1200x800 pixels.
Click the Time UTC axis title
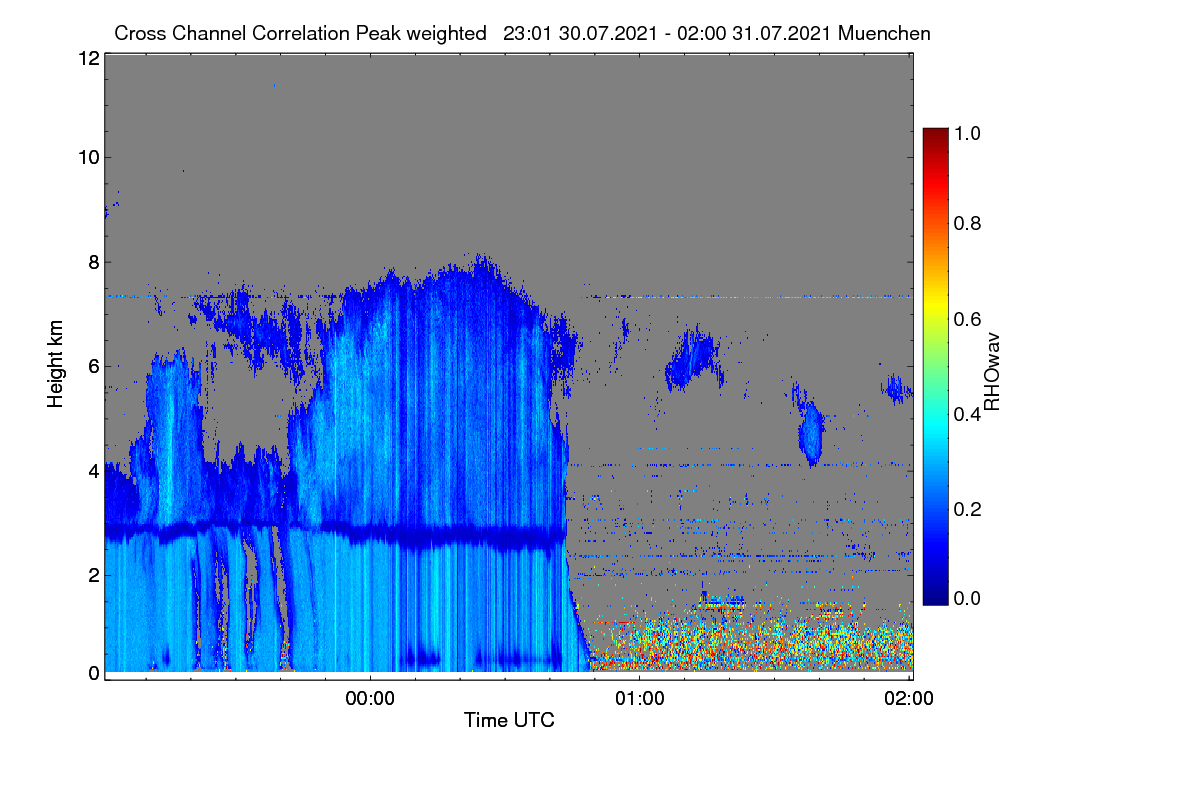[509, 720]
